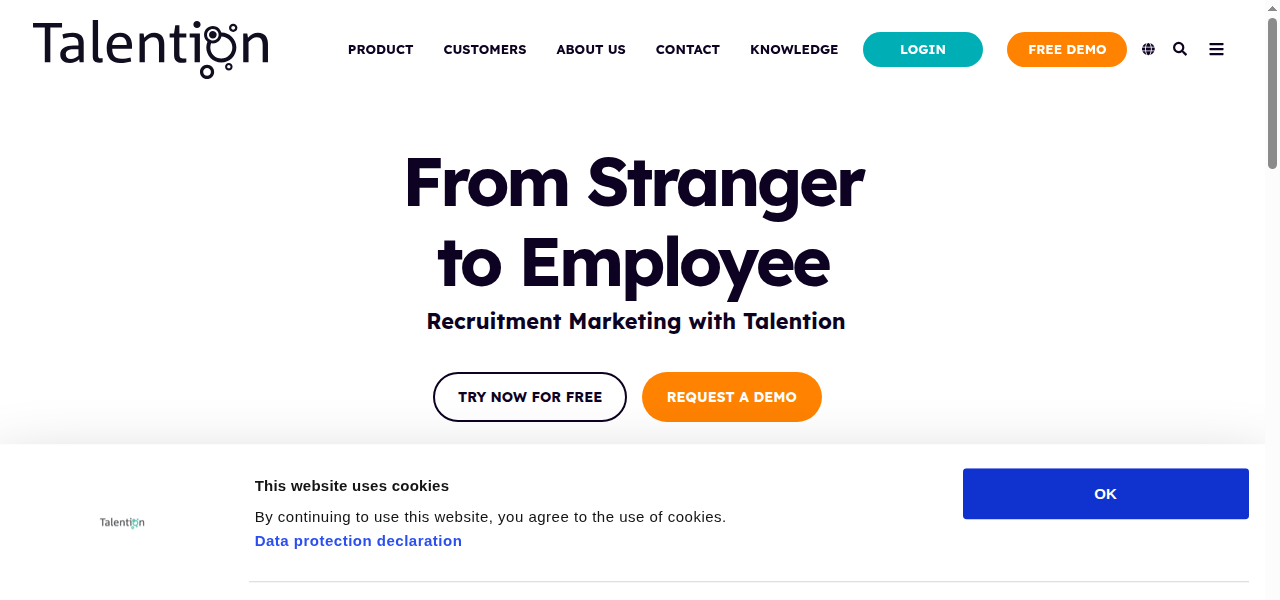
Task: Click the scrollbar down arrow
Action: tap(1272, 592)
